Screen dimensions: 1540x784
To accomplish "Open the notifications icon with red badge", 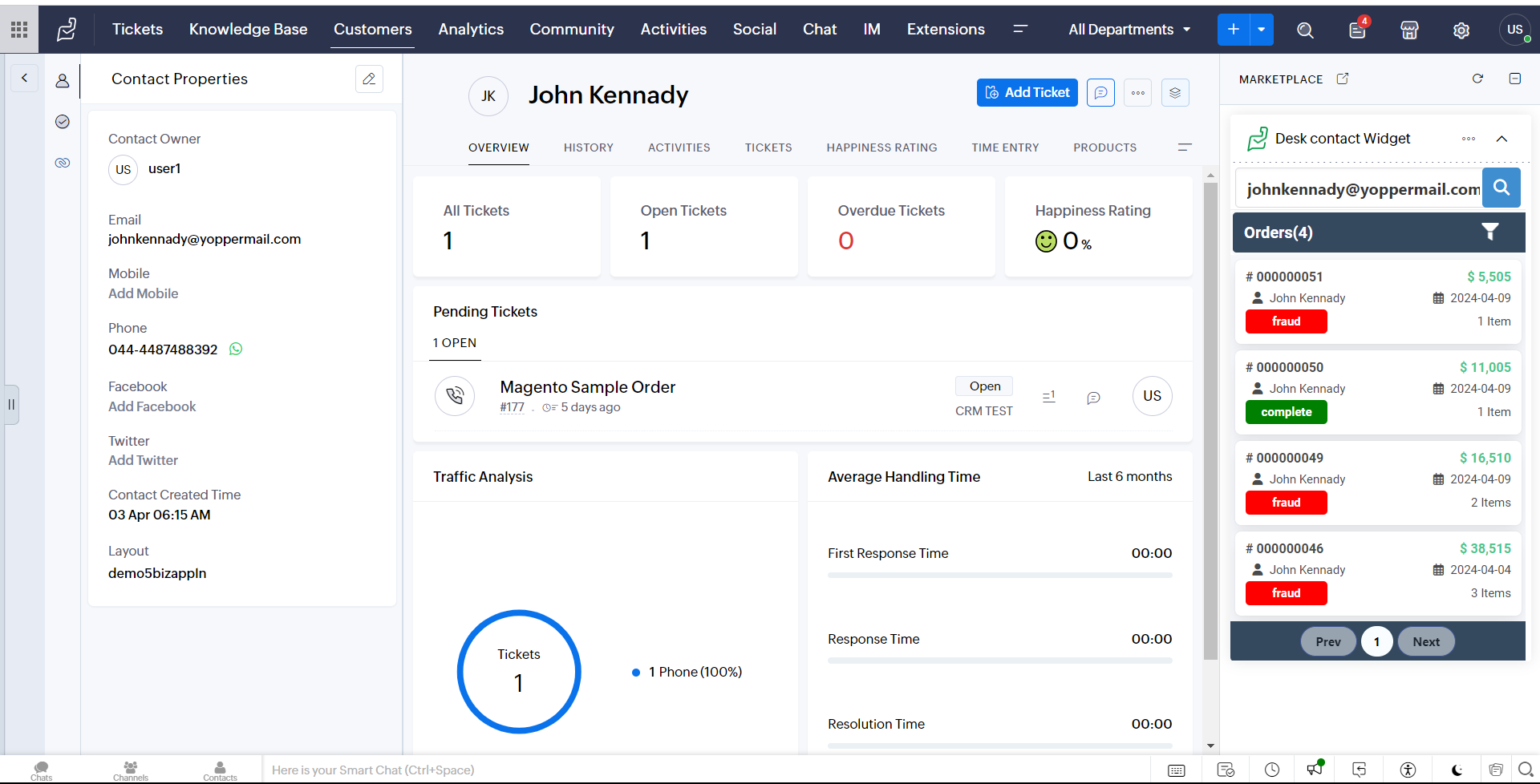I will click(x=1357, y=30).
